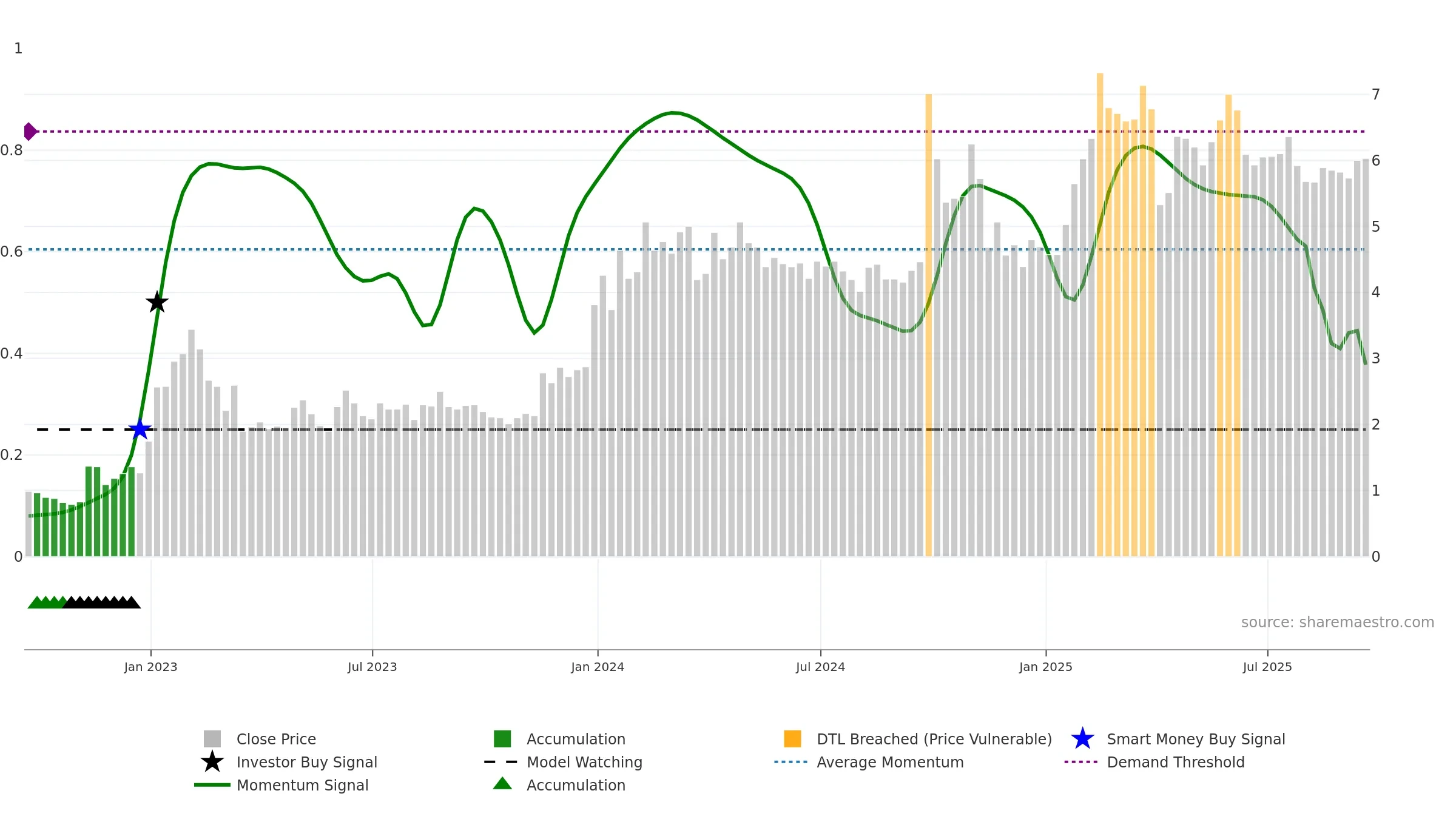Click the tallest orange DTL Breached bar
This screenshot has width=1456, height=819.
(1100, 315)
